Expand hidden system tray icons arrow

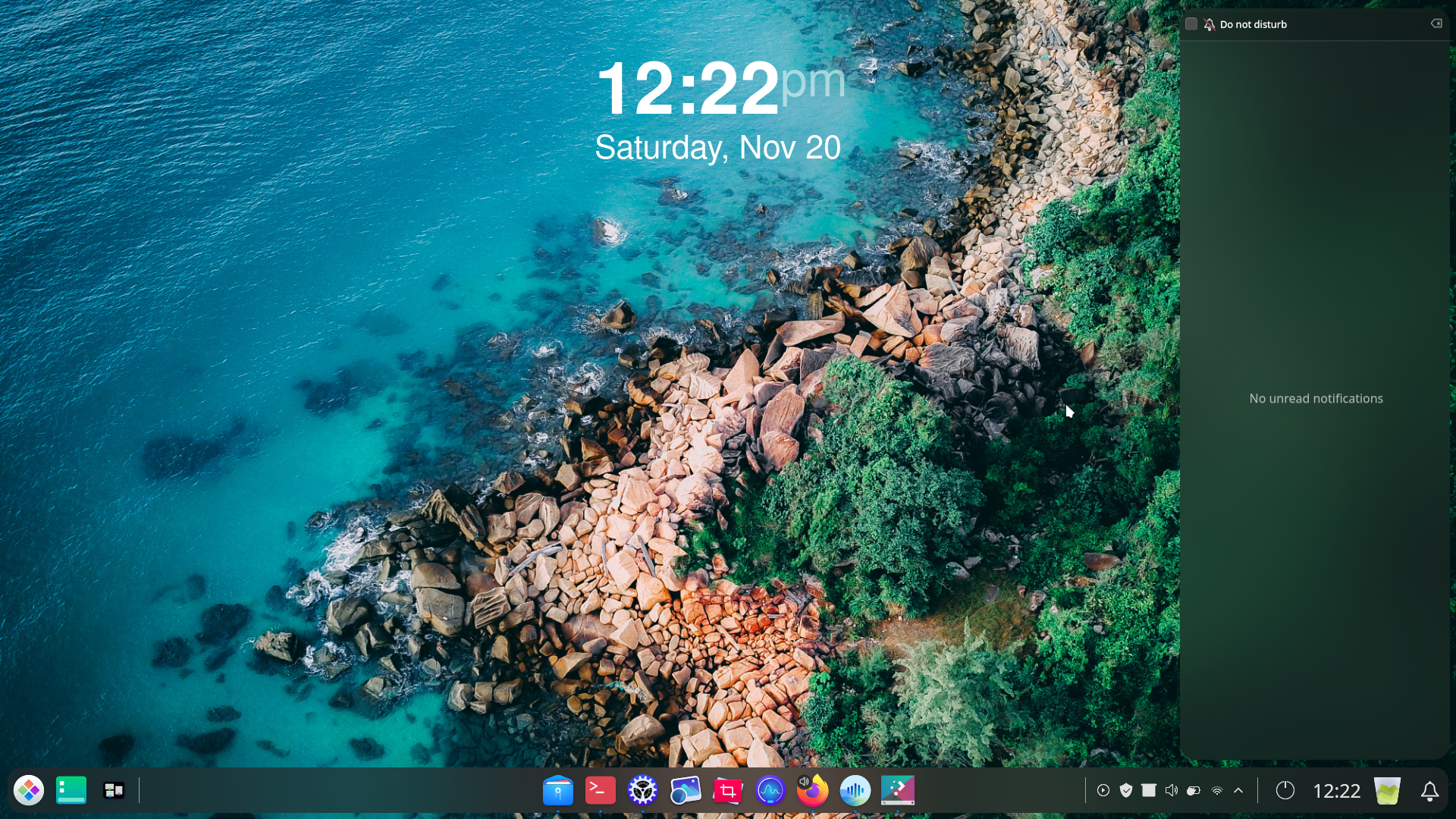[x=1238, y=790]
